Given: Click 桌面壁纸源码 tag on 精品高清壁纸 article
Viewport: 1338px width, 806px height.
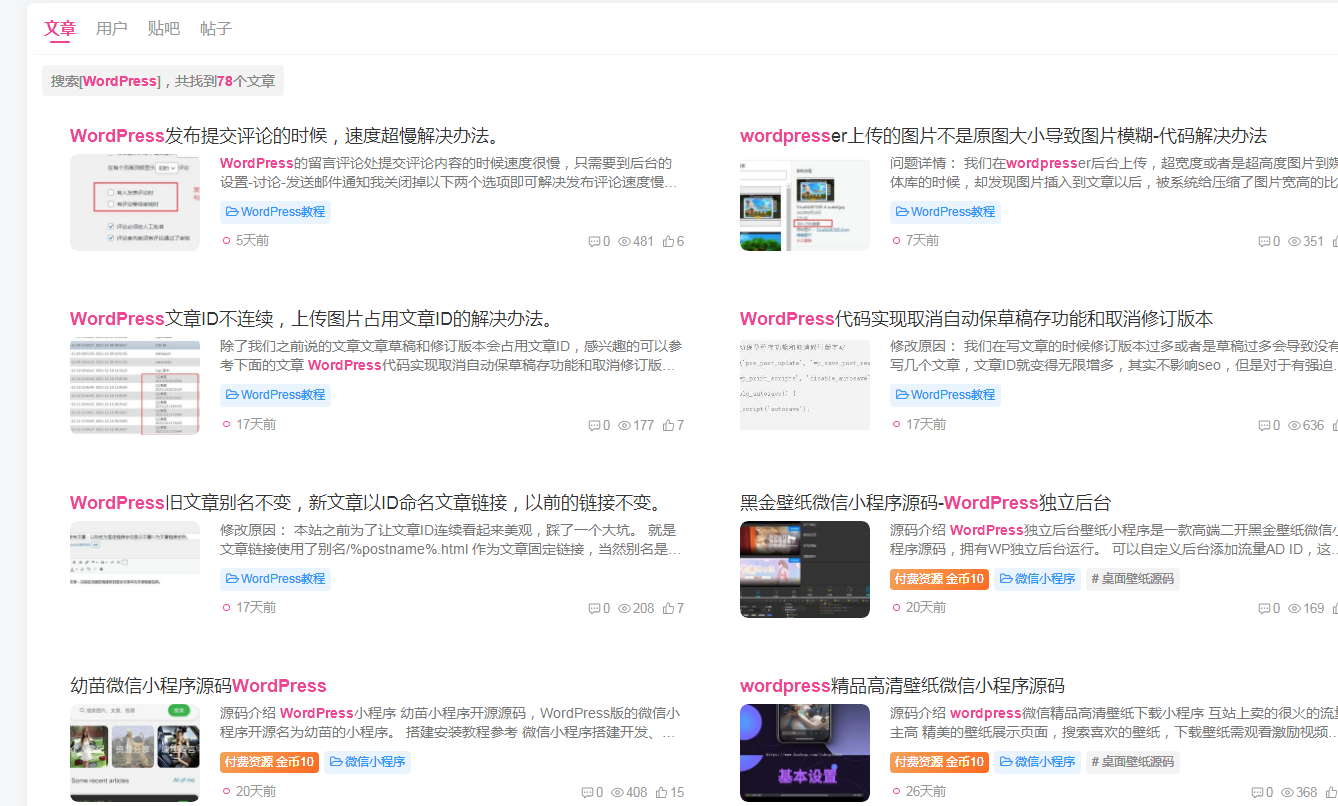Looking at the screenshot, I should (1133, 762).
